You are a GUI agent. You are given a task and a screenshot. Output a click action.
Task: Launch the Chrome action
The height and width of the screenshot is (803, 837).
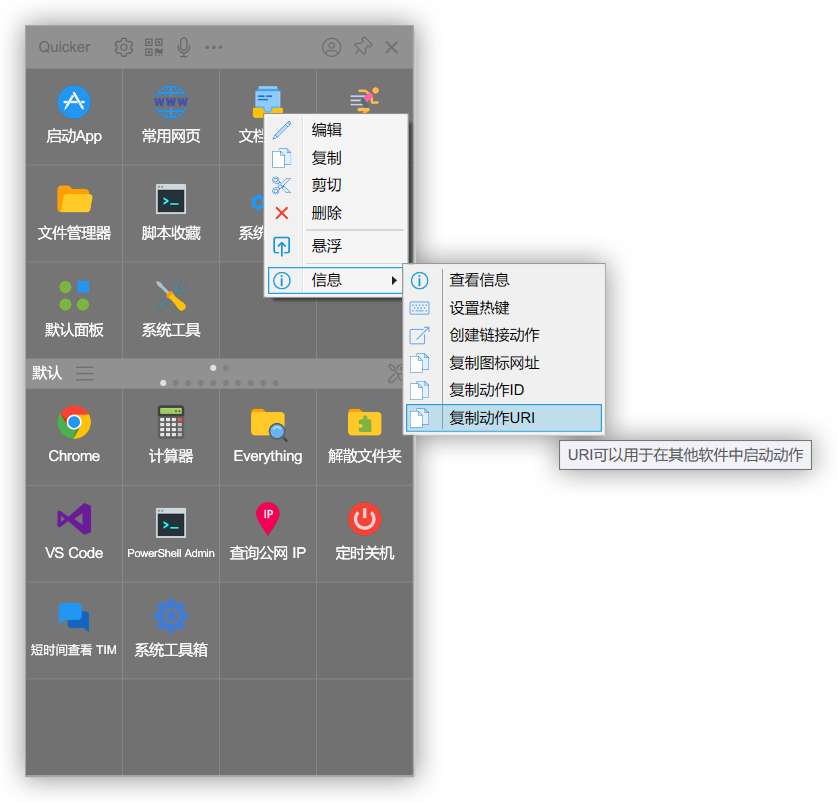pyautogui.click(x=74, y=437)
